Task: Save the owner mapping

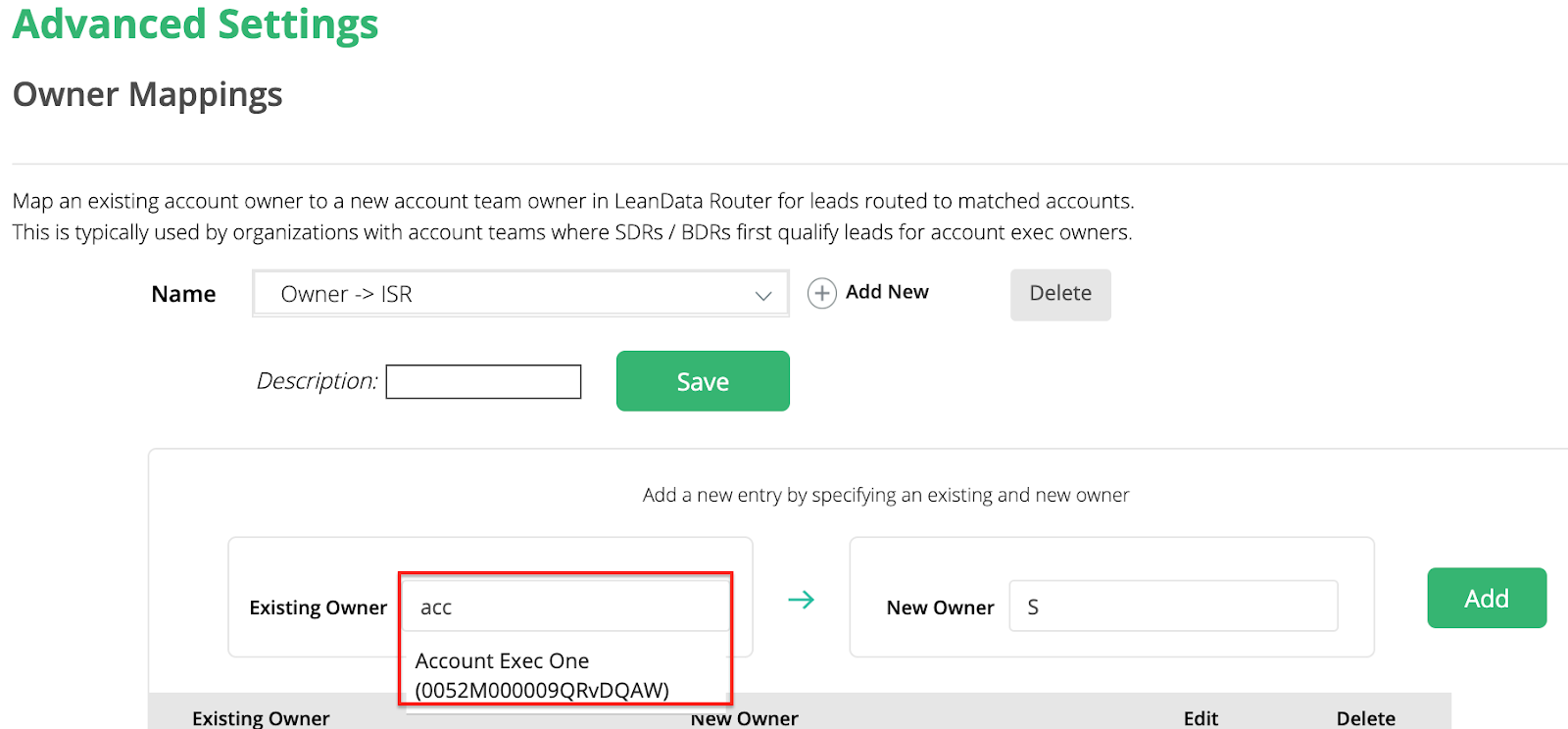Action: point(703,381)
